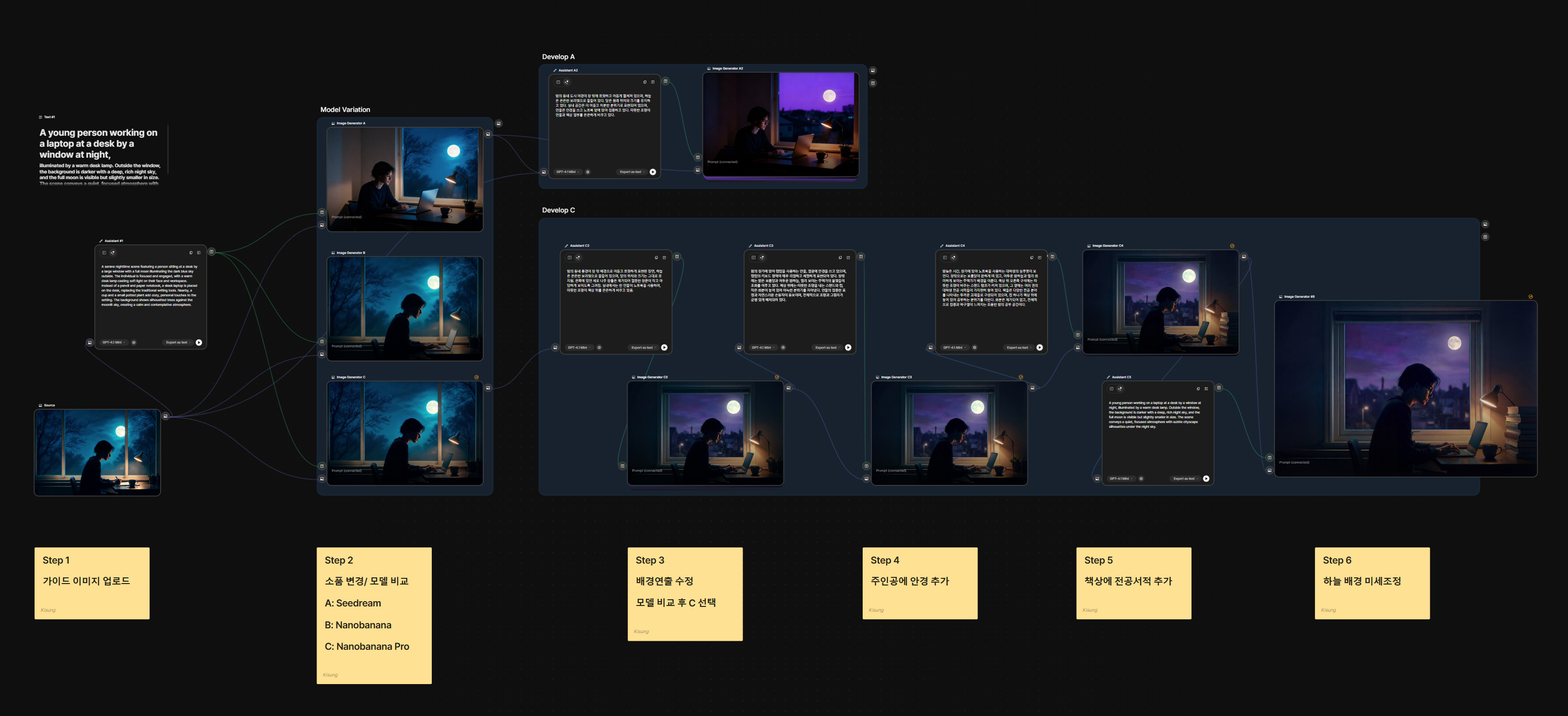Click the text output port of Assistant A2
This screenshot has width=1568, height=716.
(665, 81)
